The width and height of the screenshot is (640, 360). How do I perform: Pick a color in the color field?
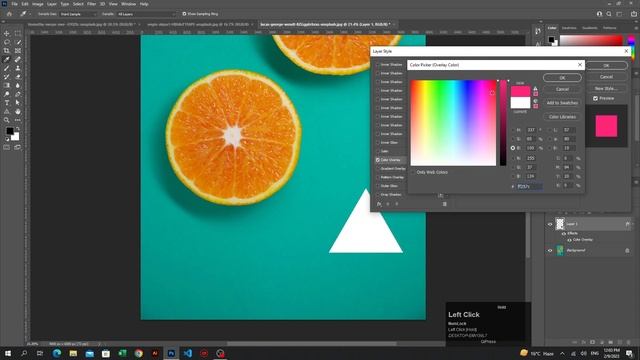[x=453, y=123]
